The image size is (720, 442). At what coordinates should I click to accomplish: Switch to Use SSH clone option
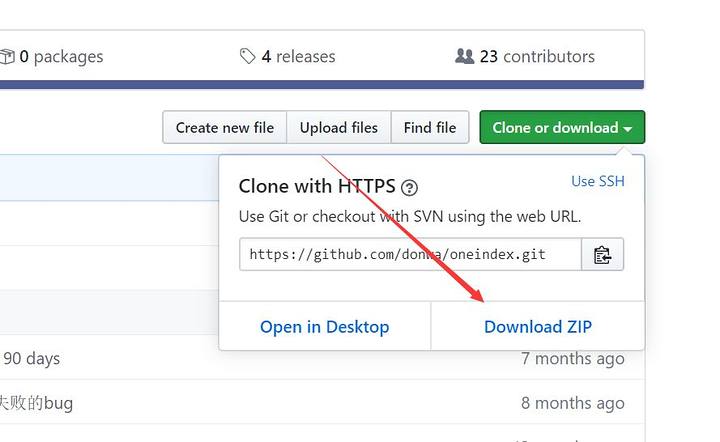pos(597,181)
